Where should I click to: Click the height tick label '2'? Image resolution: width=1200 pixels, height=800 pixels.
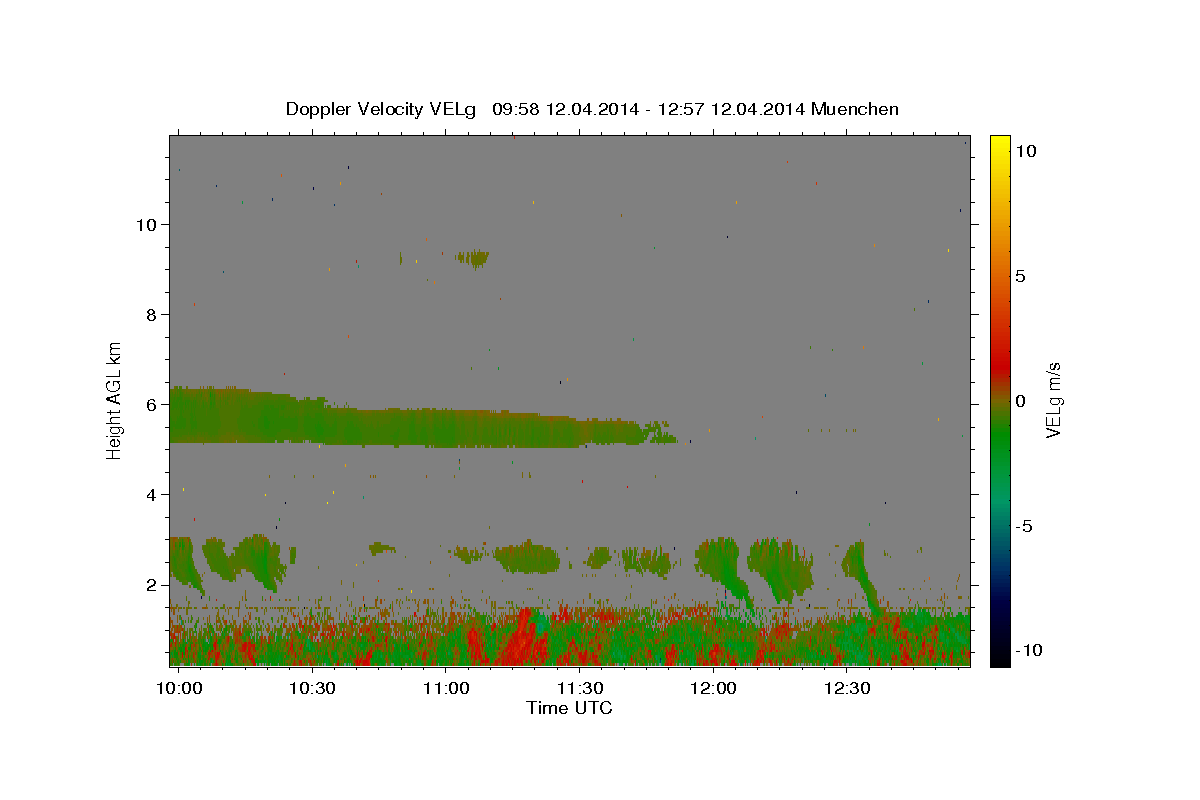(153, 584)
